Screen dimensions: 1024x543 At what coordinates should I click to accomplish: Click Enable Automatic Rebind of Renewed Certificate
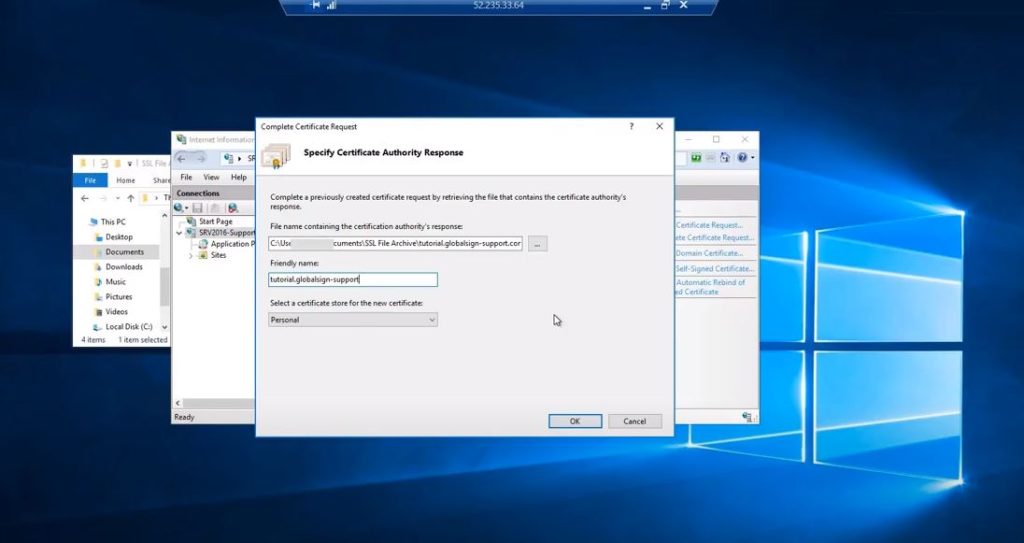pos(711,287)
